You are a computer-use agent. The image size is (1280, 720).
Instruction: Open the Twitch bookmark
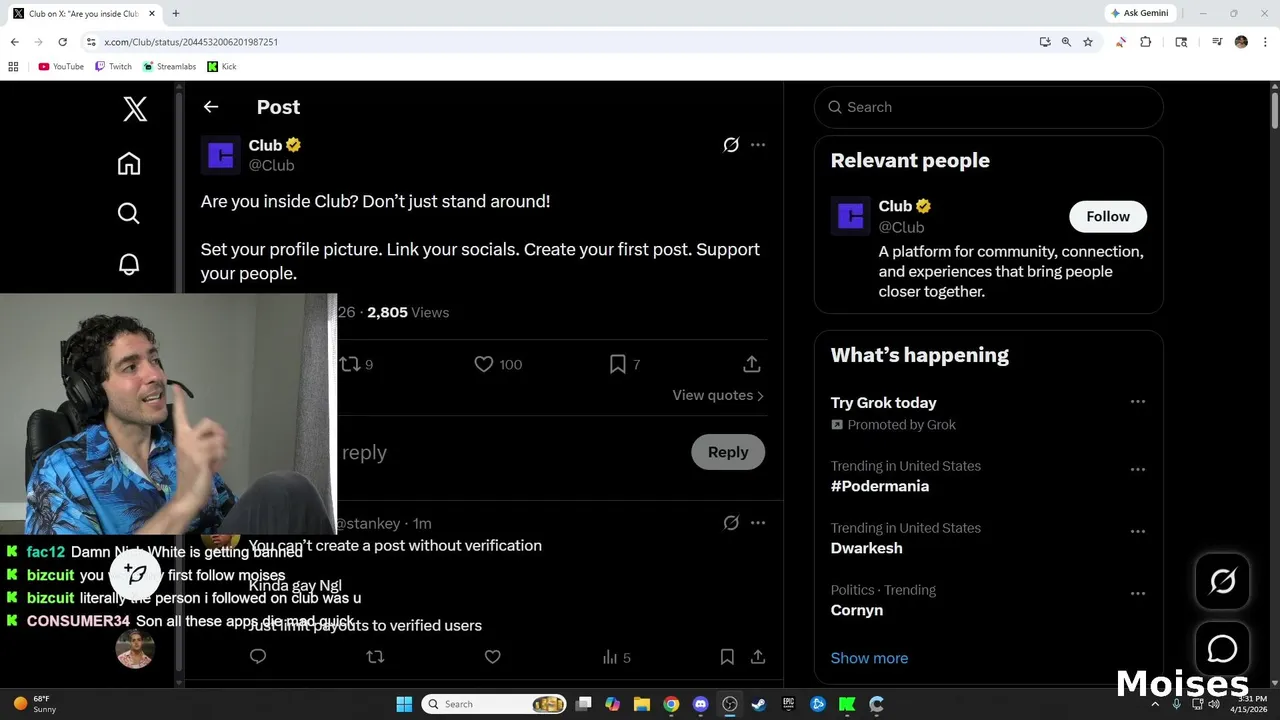[x=113, y=66]
